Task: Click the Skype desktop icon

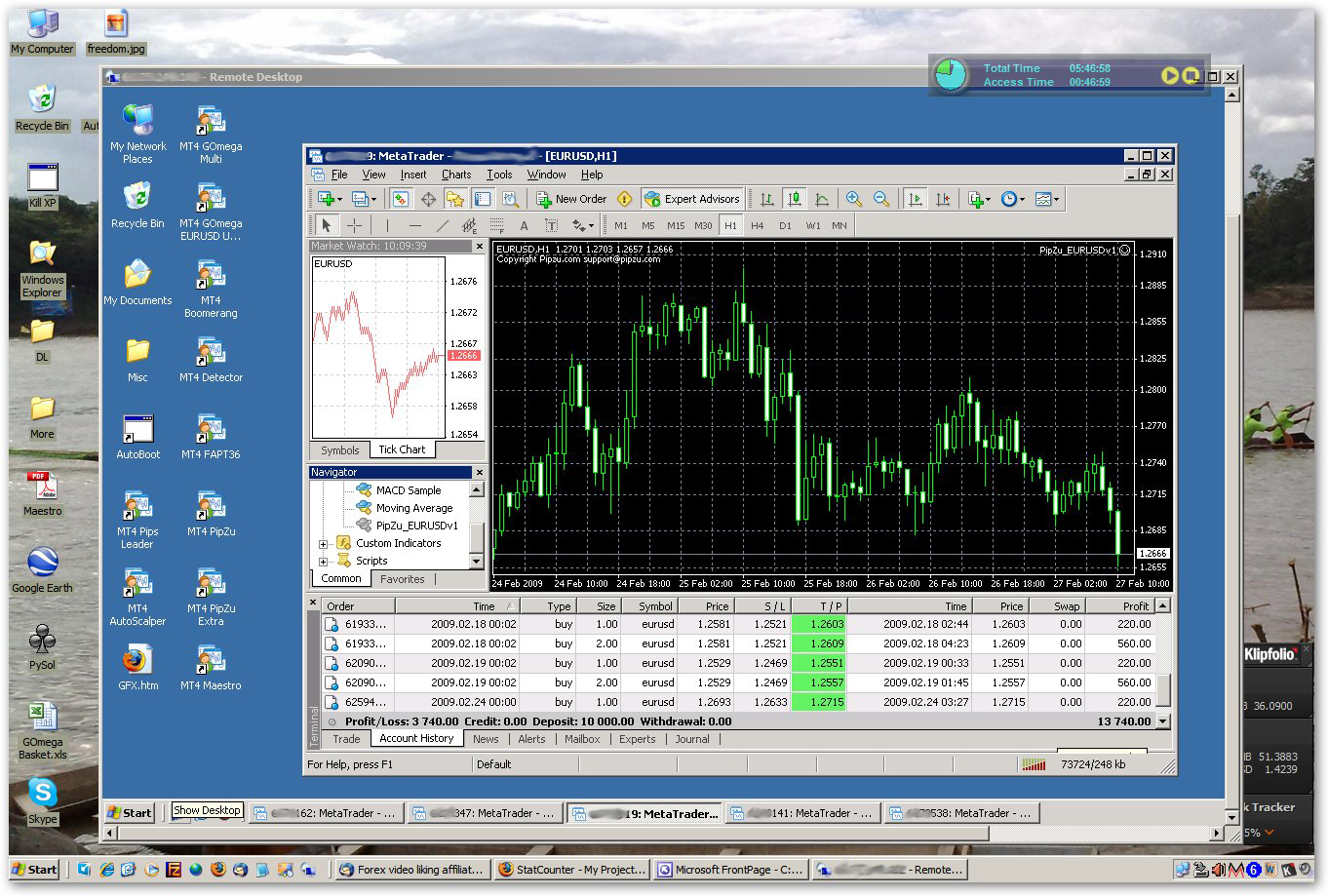Action: pos(42,800)
